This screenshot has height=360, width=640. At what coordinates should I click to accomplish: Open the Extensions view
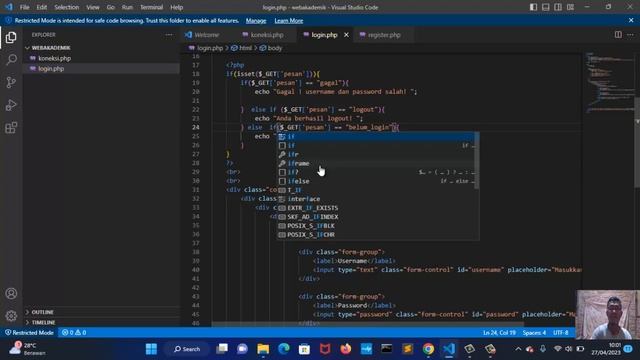click(x=11, y=128)
